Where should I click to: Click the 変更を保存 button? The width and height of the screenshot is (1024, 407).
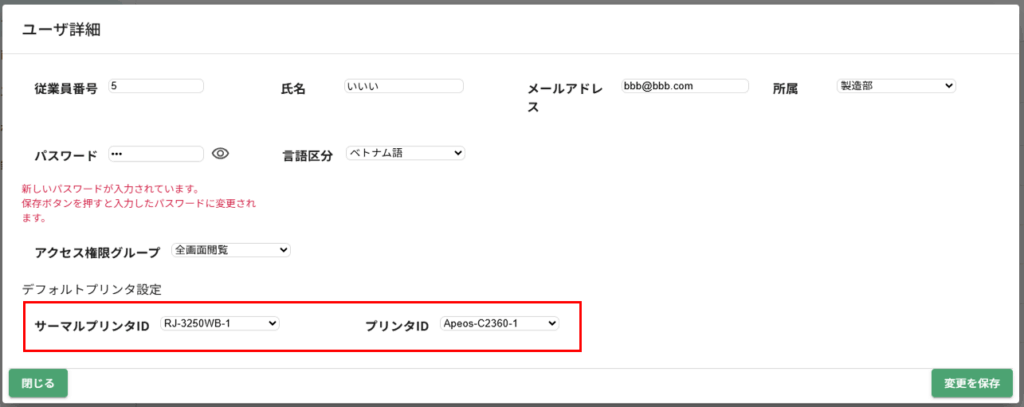[971, 383]
